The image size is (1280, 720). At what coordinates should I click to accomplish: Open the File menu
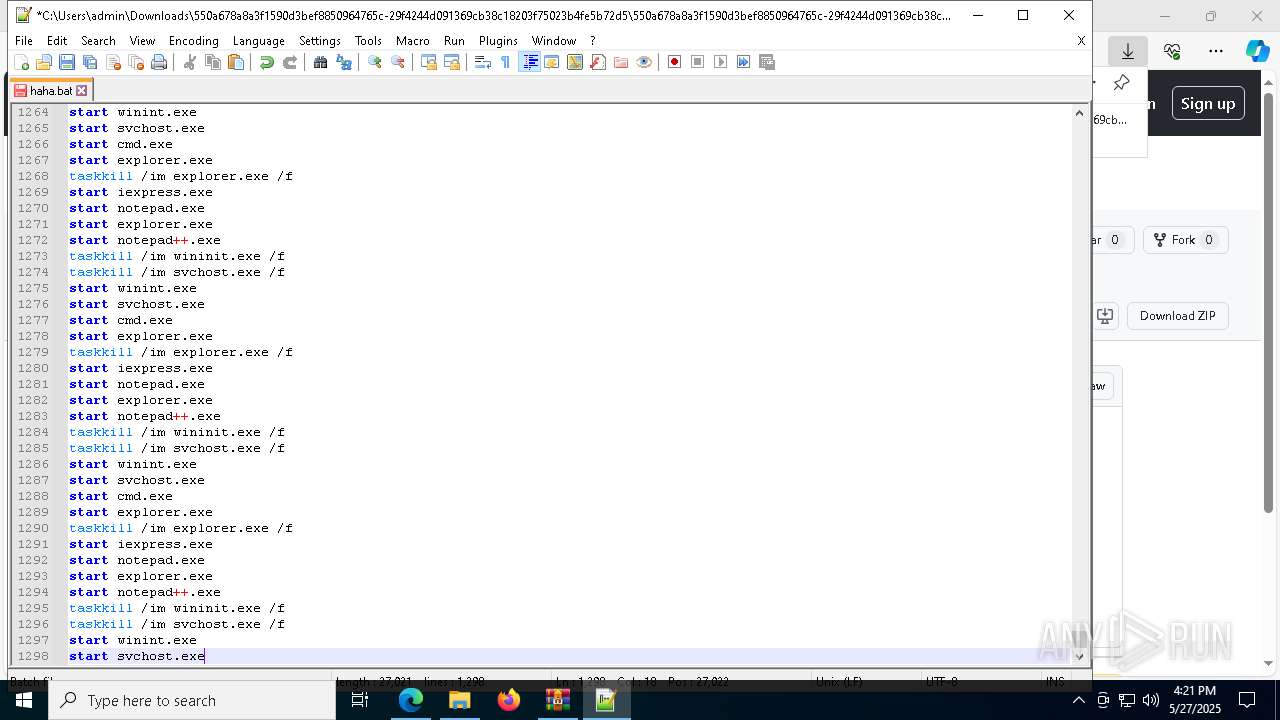[x=24, y=41]
